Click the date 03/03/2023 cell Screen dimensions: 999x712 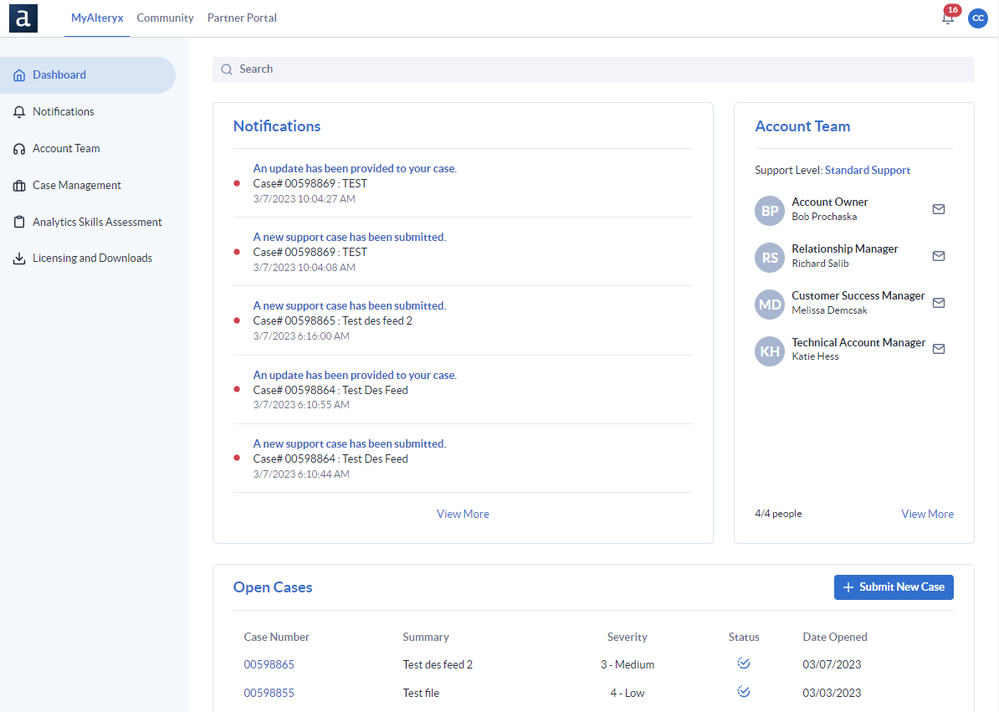coord(831,693)
